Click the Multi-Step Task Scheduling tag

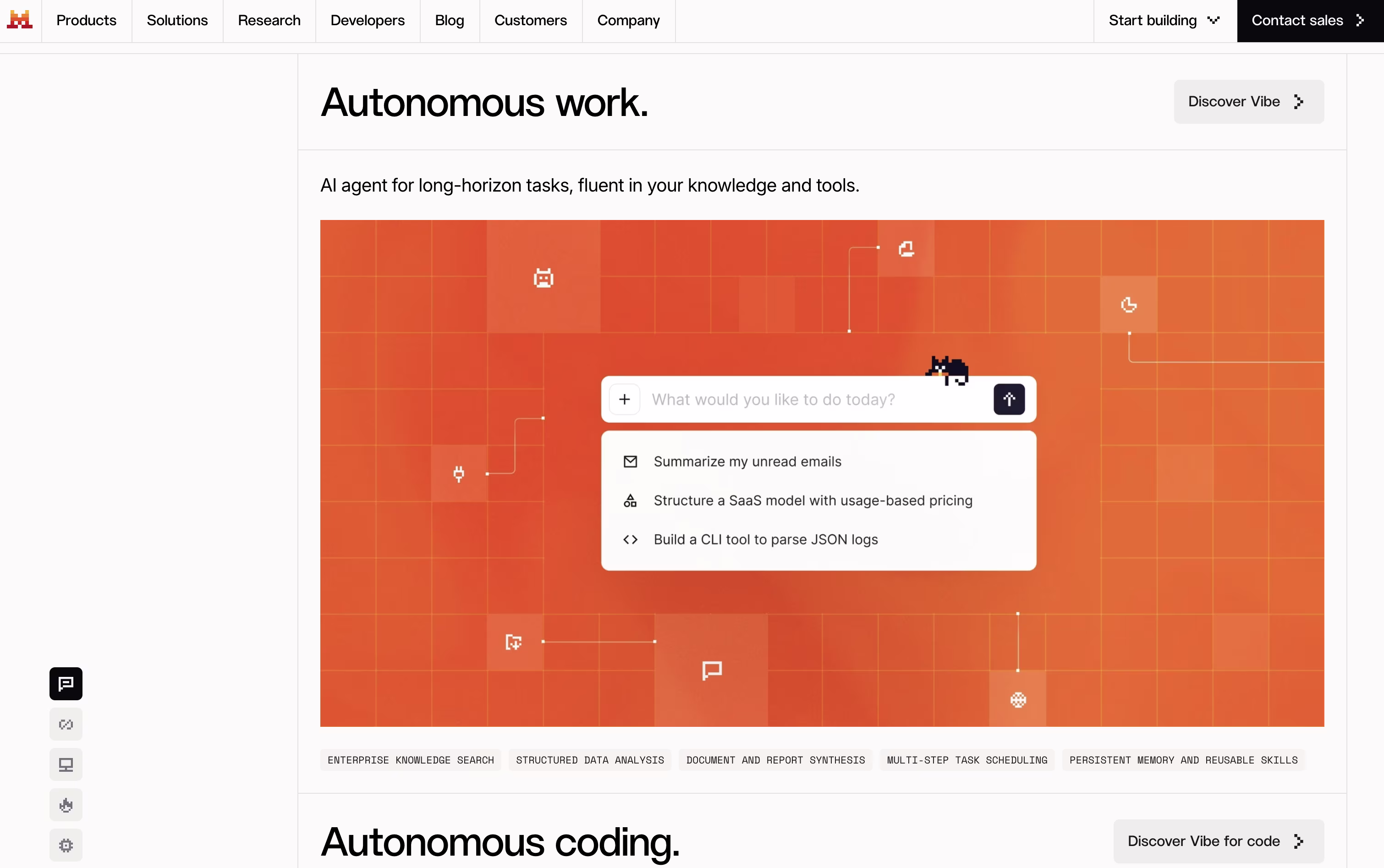pos(967,760)
